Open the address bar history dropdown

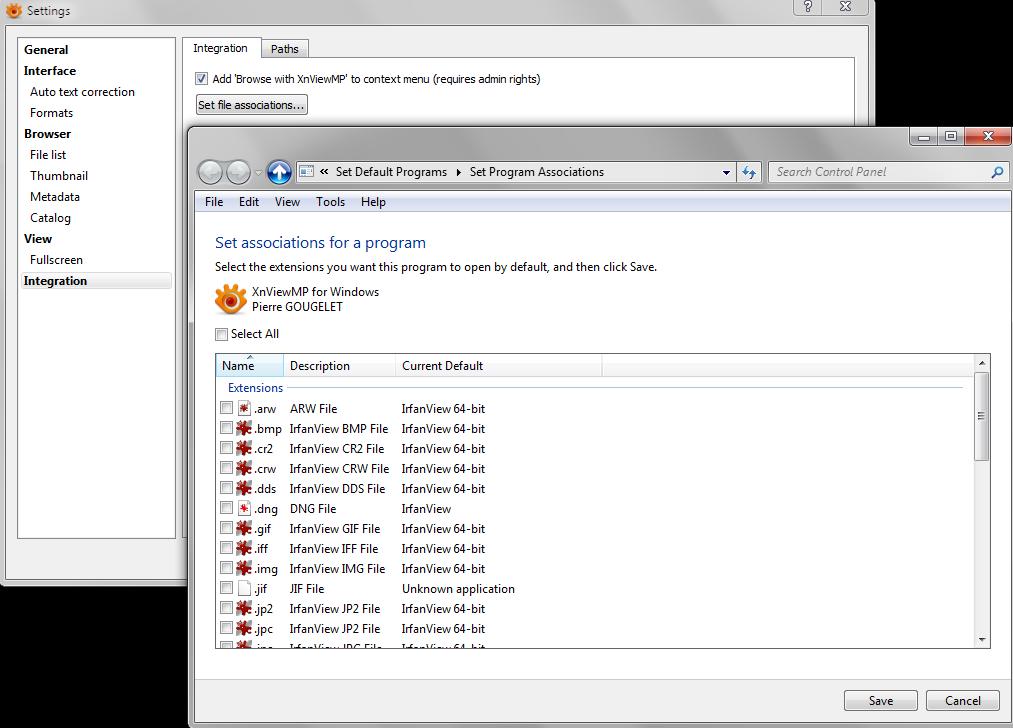[x=726, y=172]
